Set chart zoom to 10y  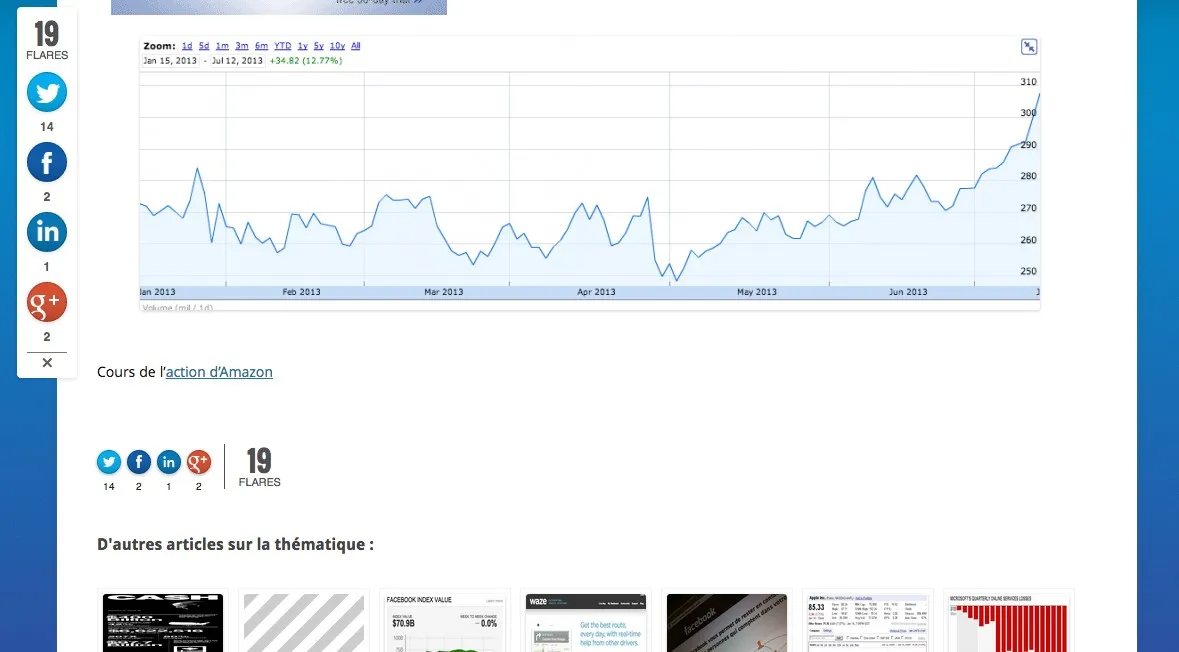click(x=338, y=46)
